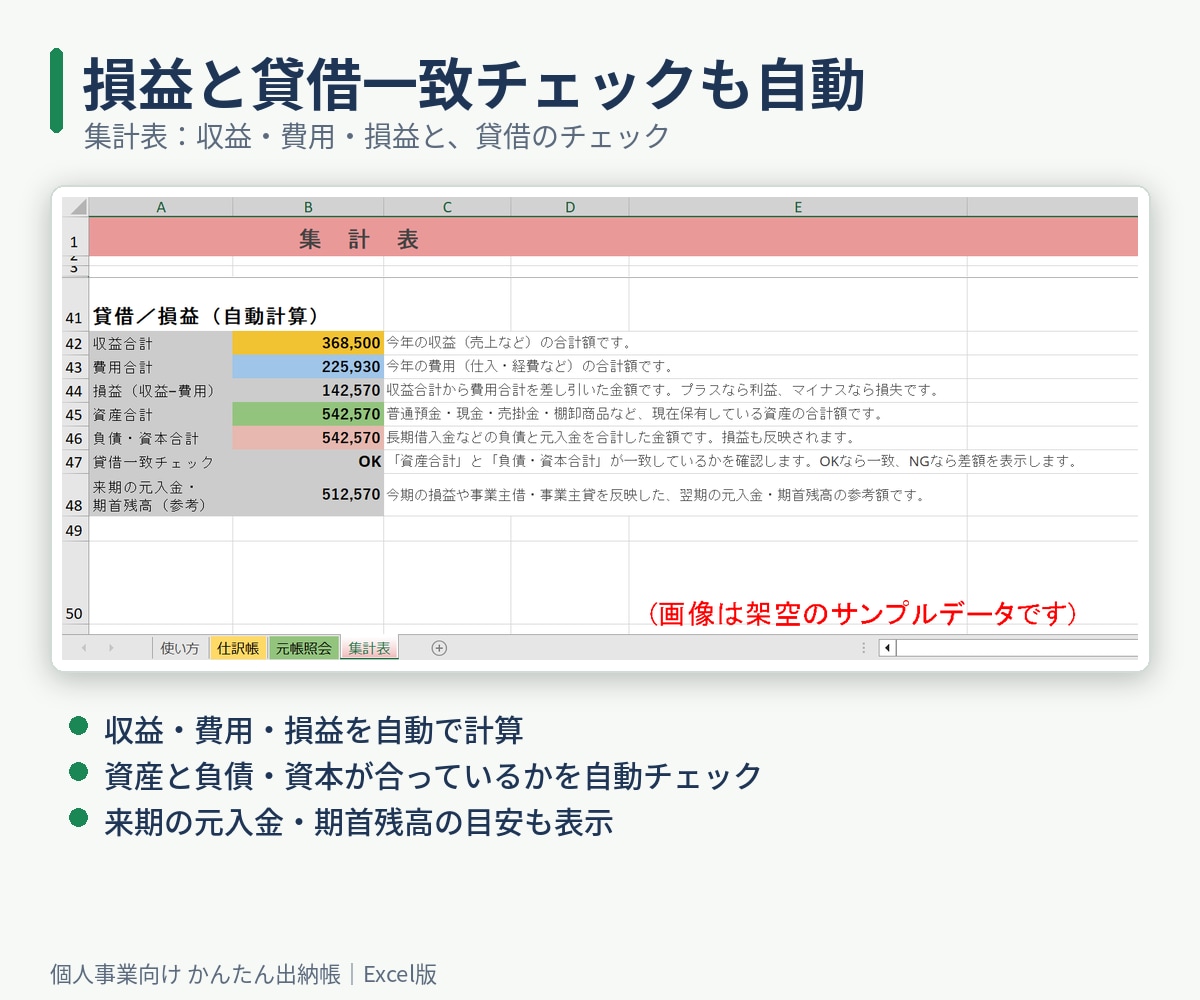Click the 普通預金・現金・売掛金 description text

tap(634, 414)
